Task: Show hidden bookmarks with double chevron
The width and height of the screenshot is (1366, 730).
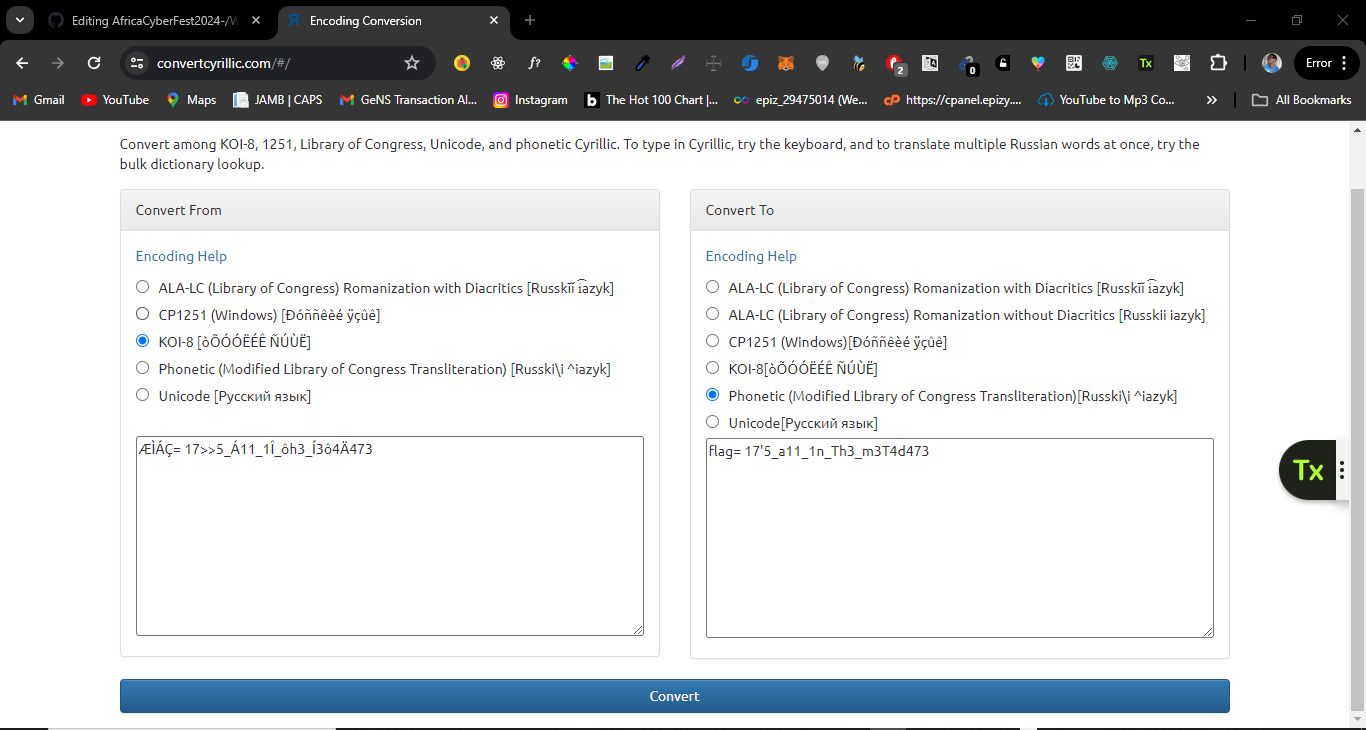Action: [1212, 100]
